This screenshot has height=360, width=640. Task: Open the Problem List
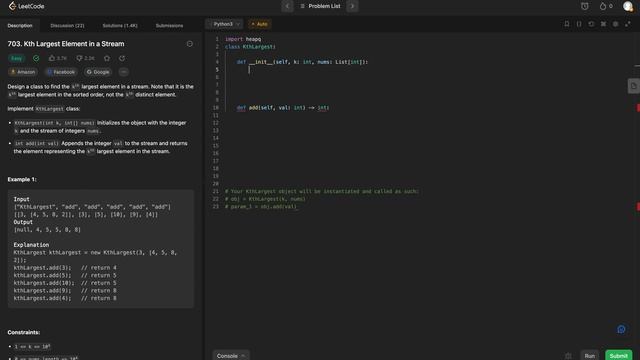pos(320,6)
